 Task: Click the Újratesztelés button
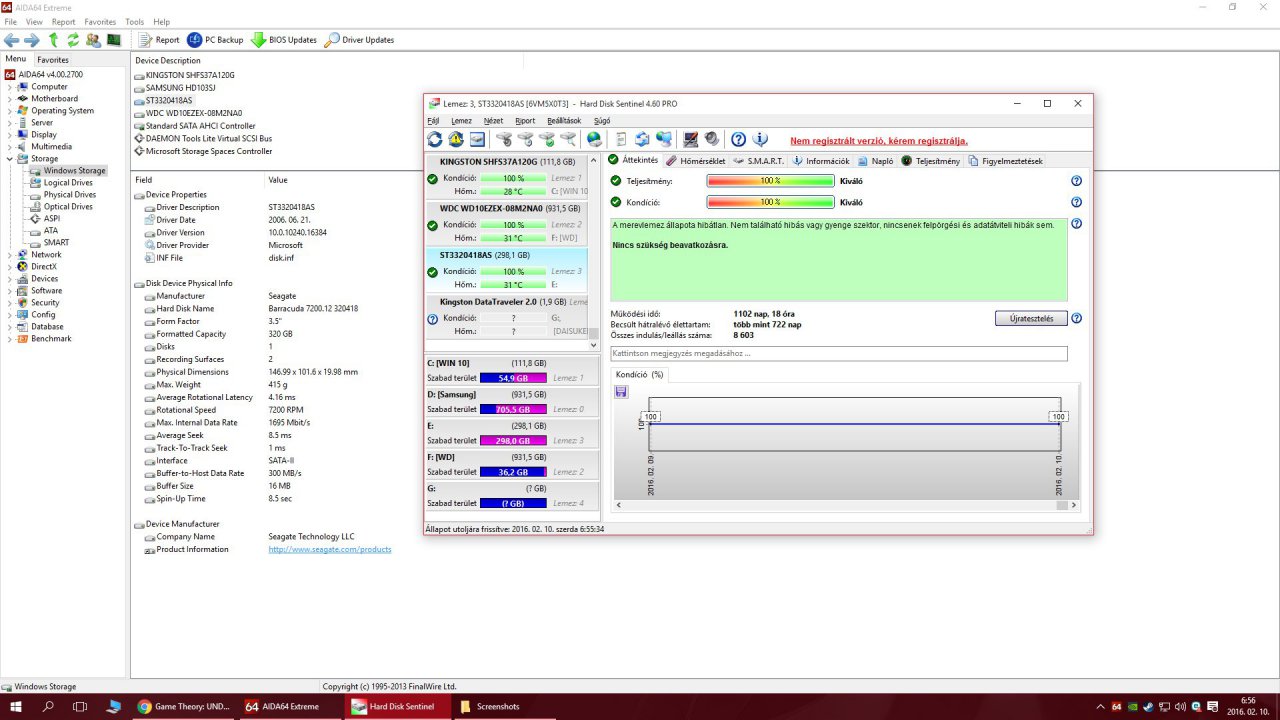pos(1030,319)
